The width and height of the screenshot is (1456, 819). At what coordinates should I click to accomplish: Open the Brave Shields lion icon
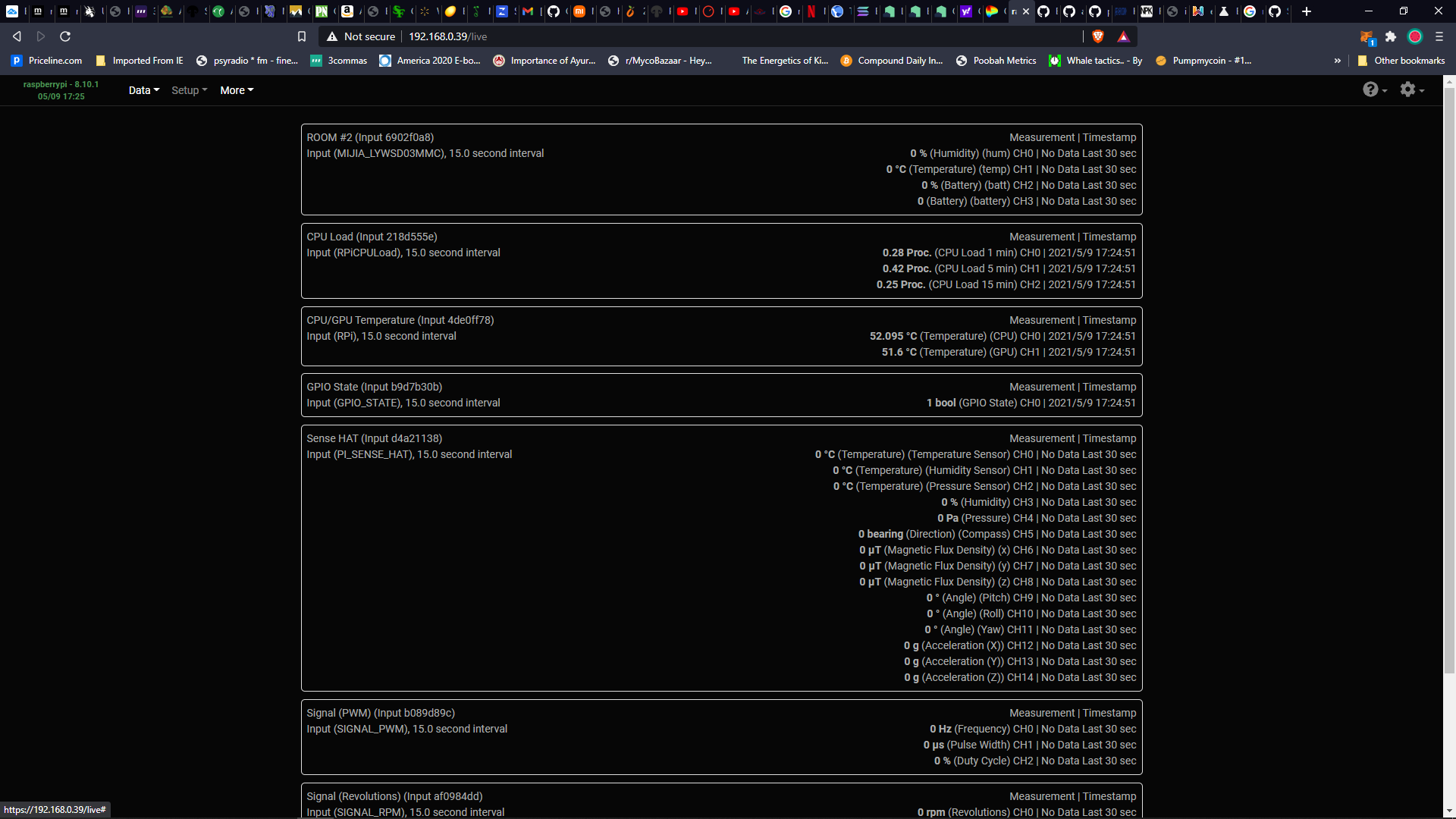pos(1098,36)
